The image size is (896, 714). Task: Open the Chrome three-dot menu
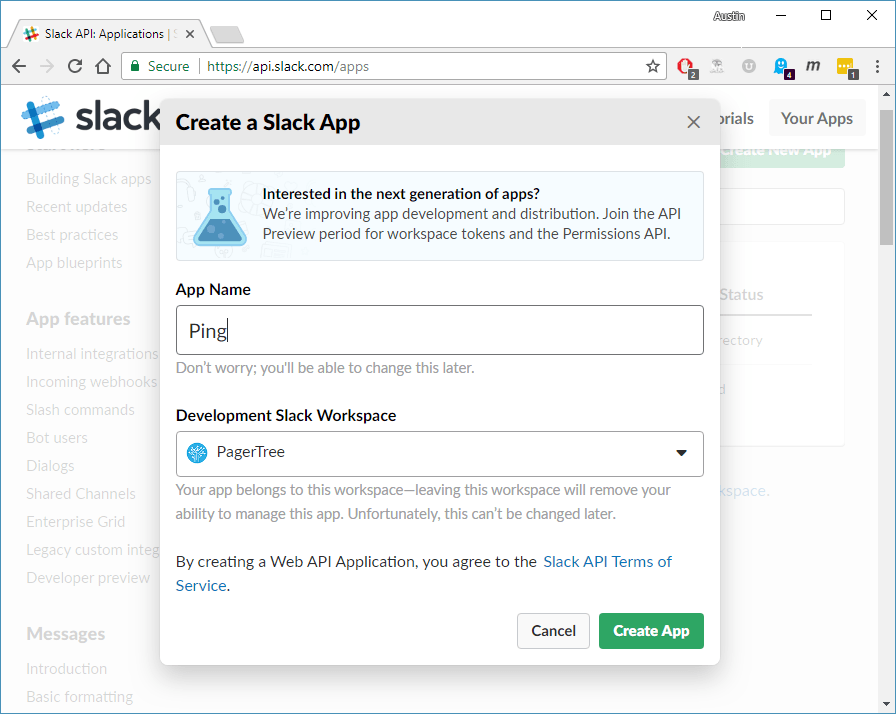pyautogui.click(x=877, y=66)
